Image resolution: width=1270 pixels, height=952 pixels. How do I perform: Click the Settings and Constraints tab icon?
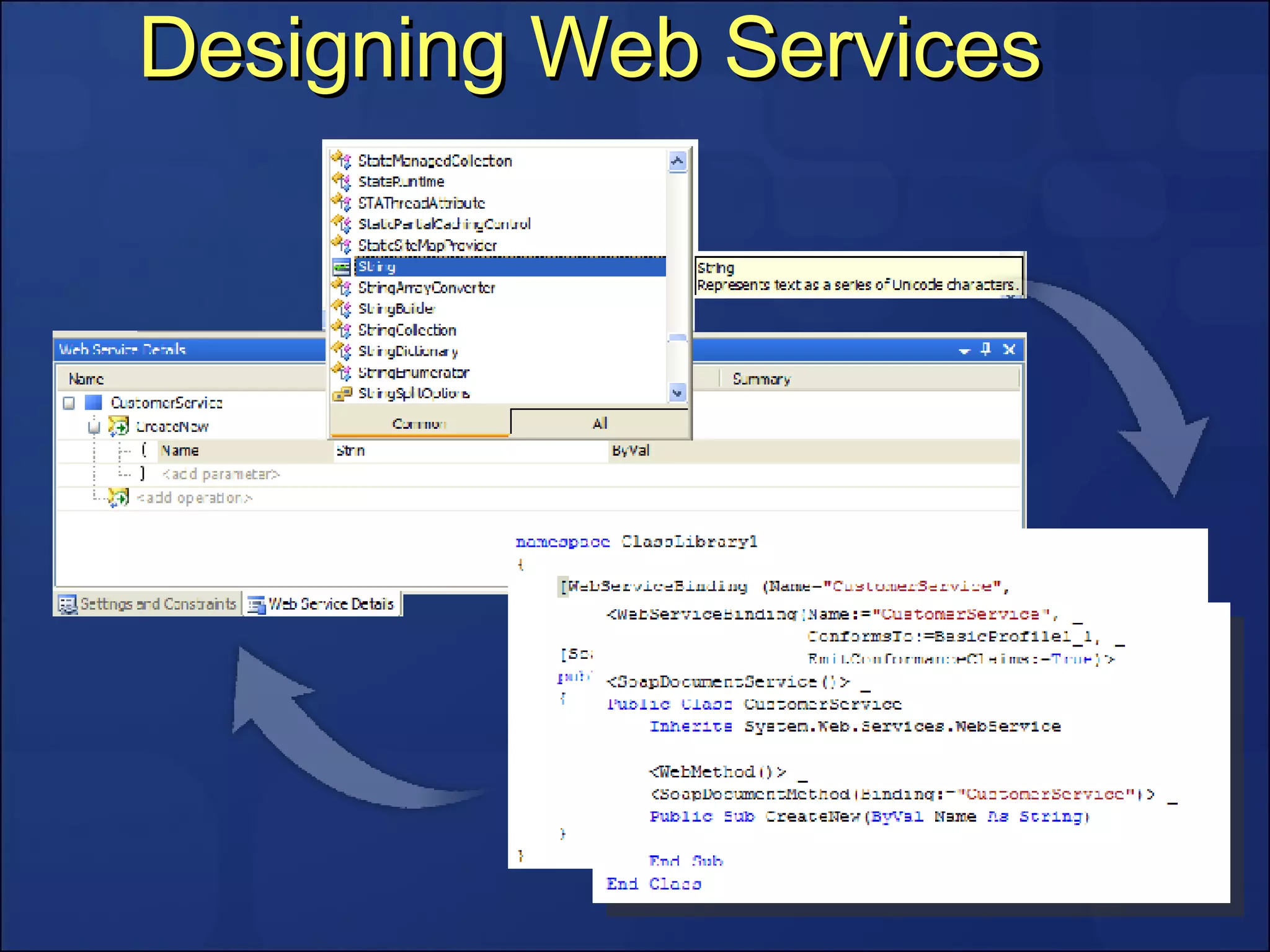click(x=68, y=604)
